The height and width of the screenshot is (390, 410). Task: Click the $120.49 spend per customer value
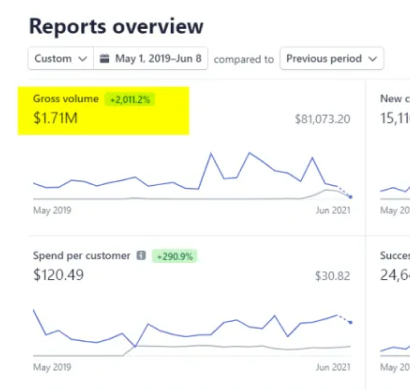[x=58, y=275]
